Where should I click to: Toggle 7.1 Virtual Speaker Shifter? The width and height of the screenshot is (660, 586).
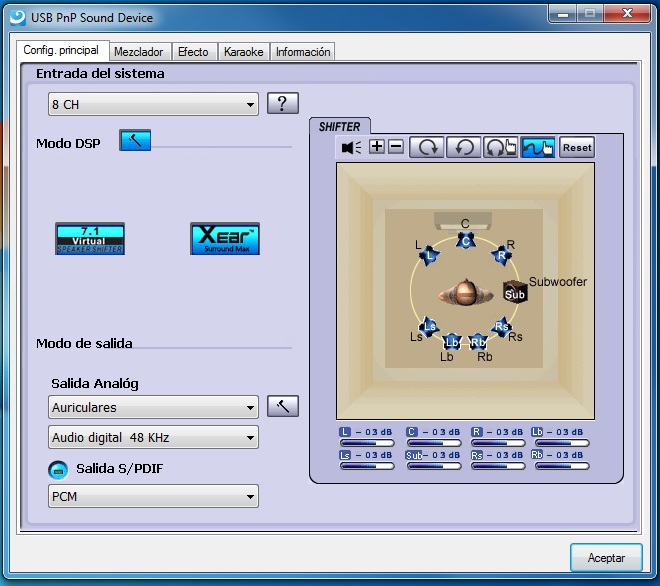[90, 238]
